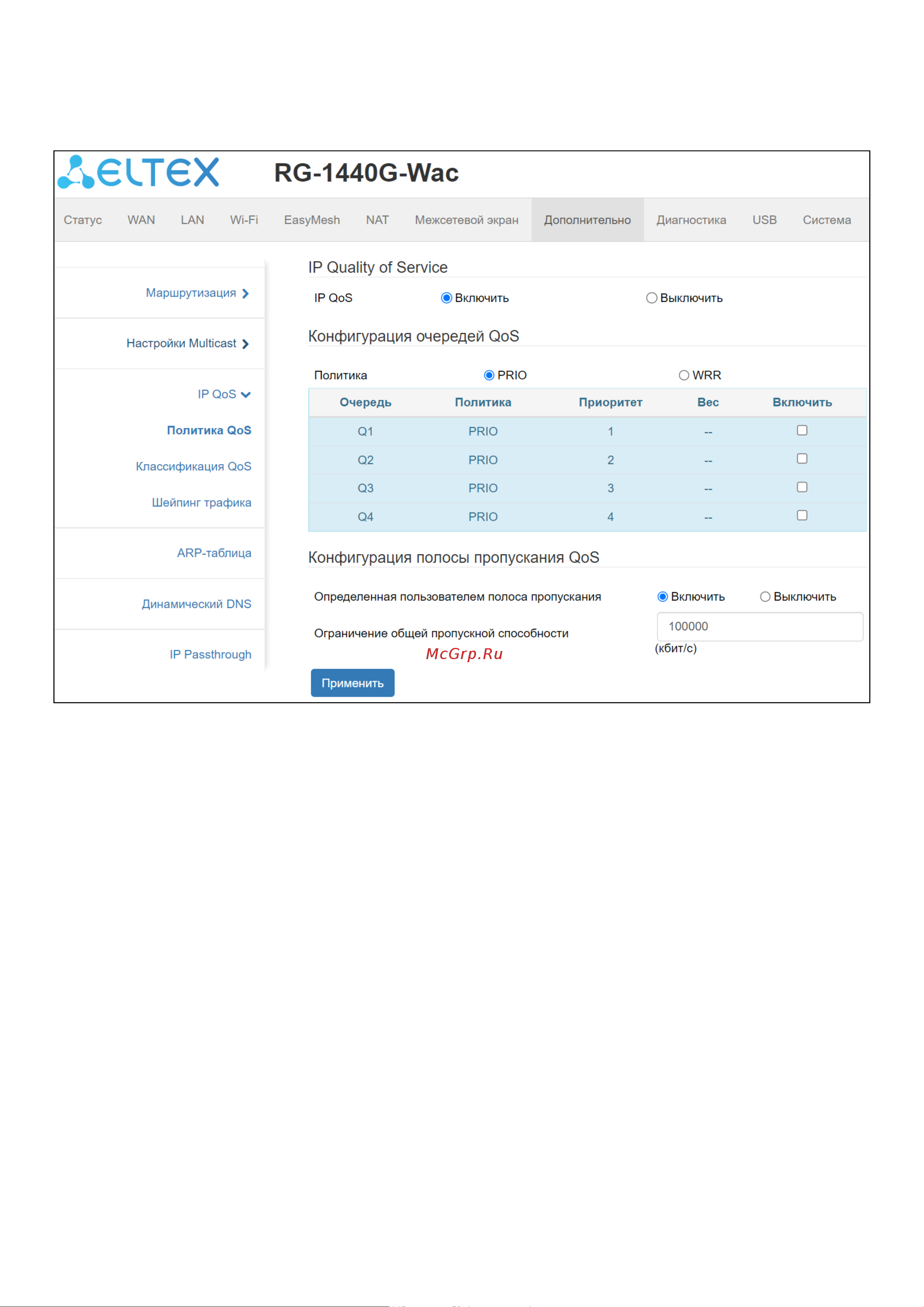Select the NAT tab
Screen dimensions: 924x1307
(x=377, y=220)
